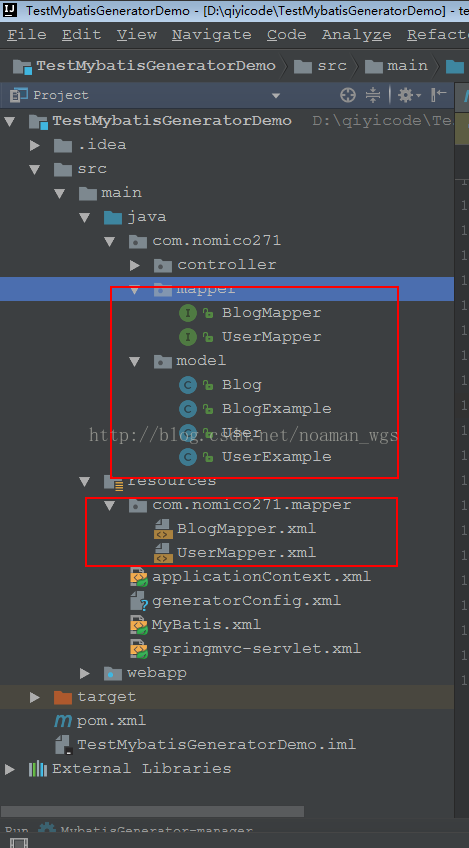Open the Analyze menu
The image size is (469, 848).
[x=356, y=35]
